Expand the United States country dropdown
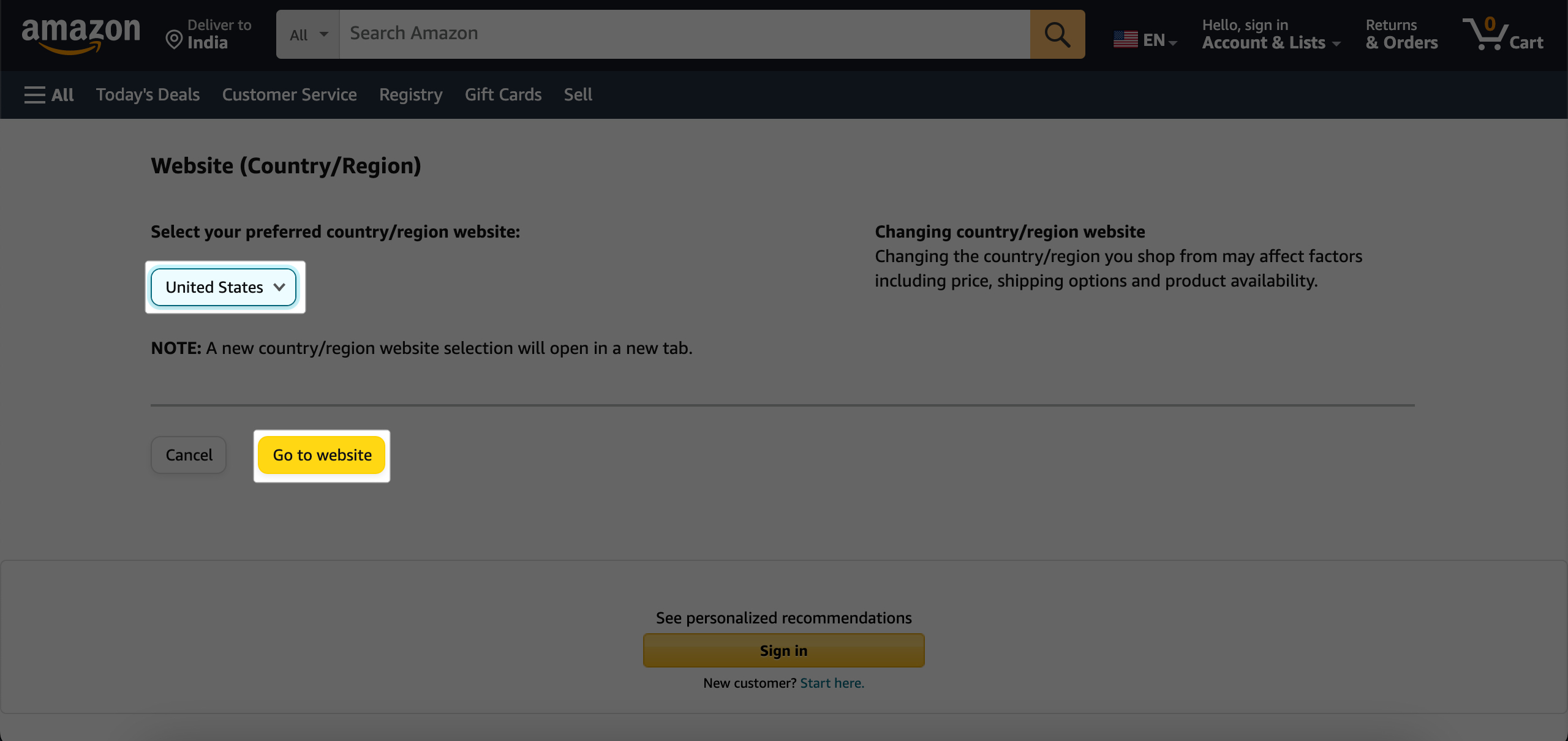1568x741 pixels. click(x=224, y=287)
